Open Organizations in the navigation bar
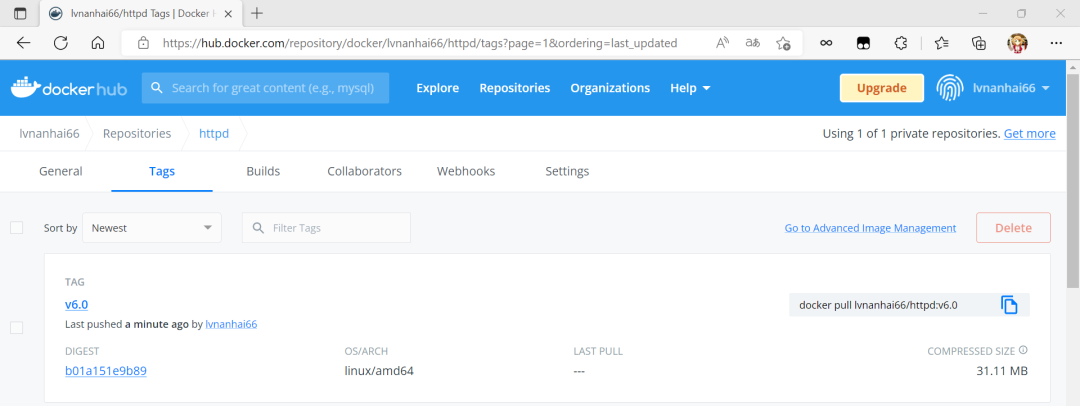Image resolution: width=1080 pixels, height=406 pixels. coord(610,88)
